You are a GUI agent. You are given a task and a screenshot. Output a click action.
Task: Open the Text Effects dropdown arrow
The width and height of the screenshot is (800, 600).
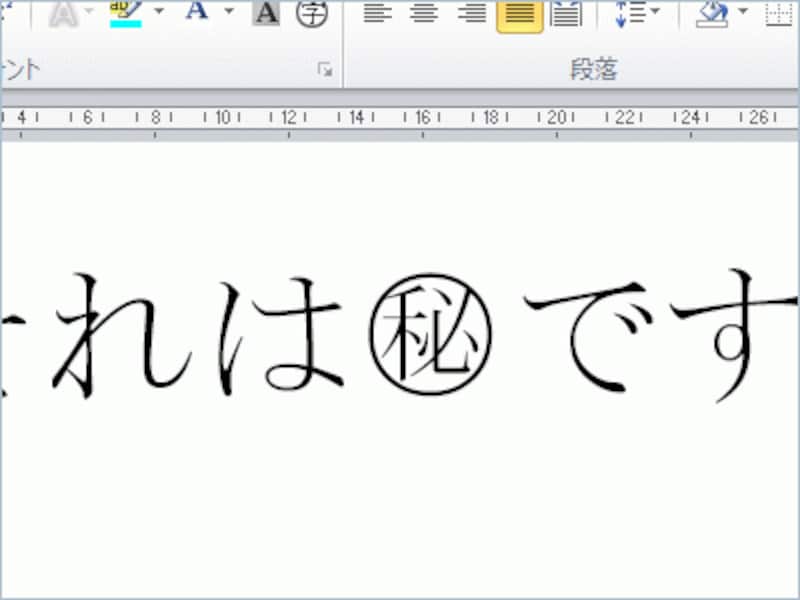coord(90,13)
